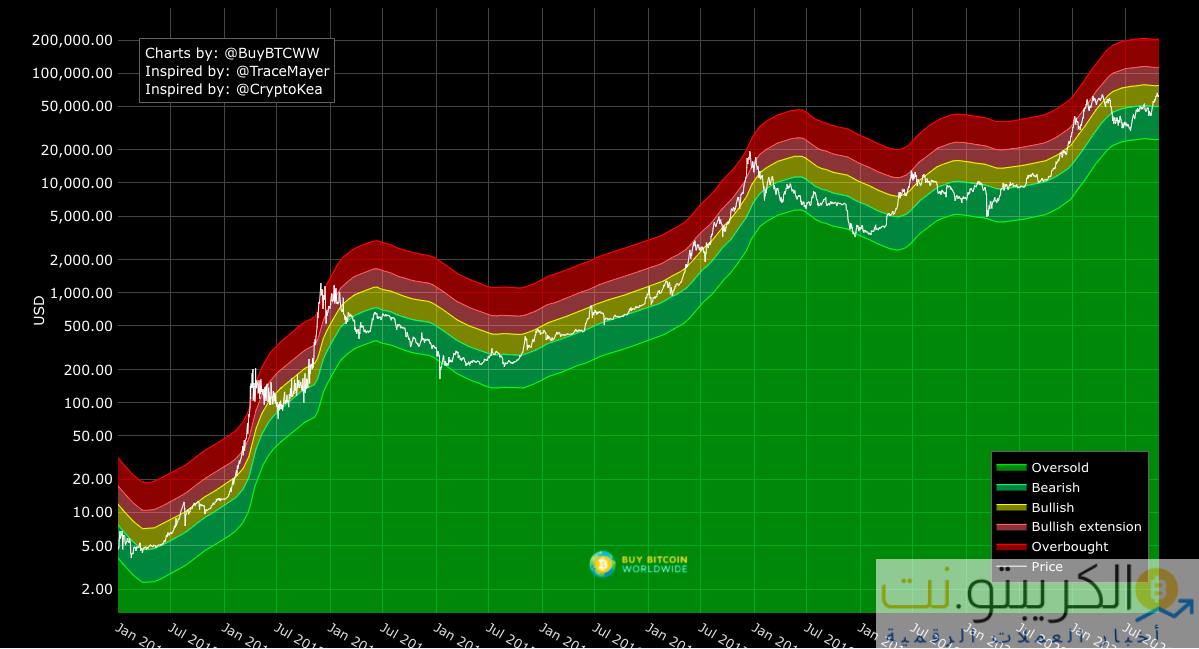Click the 2.00 y-axis tick label

click(x=95, y=589)
